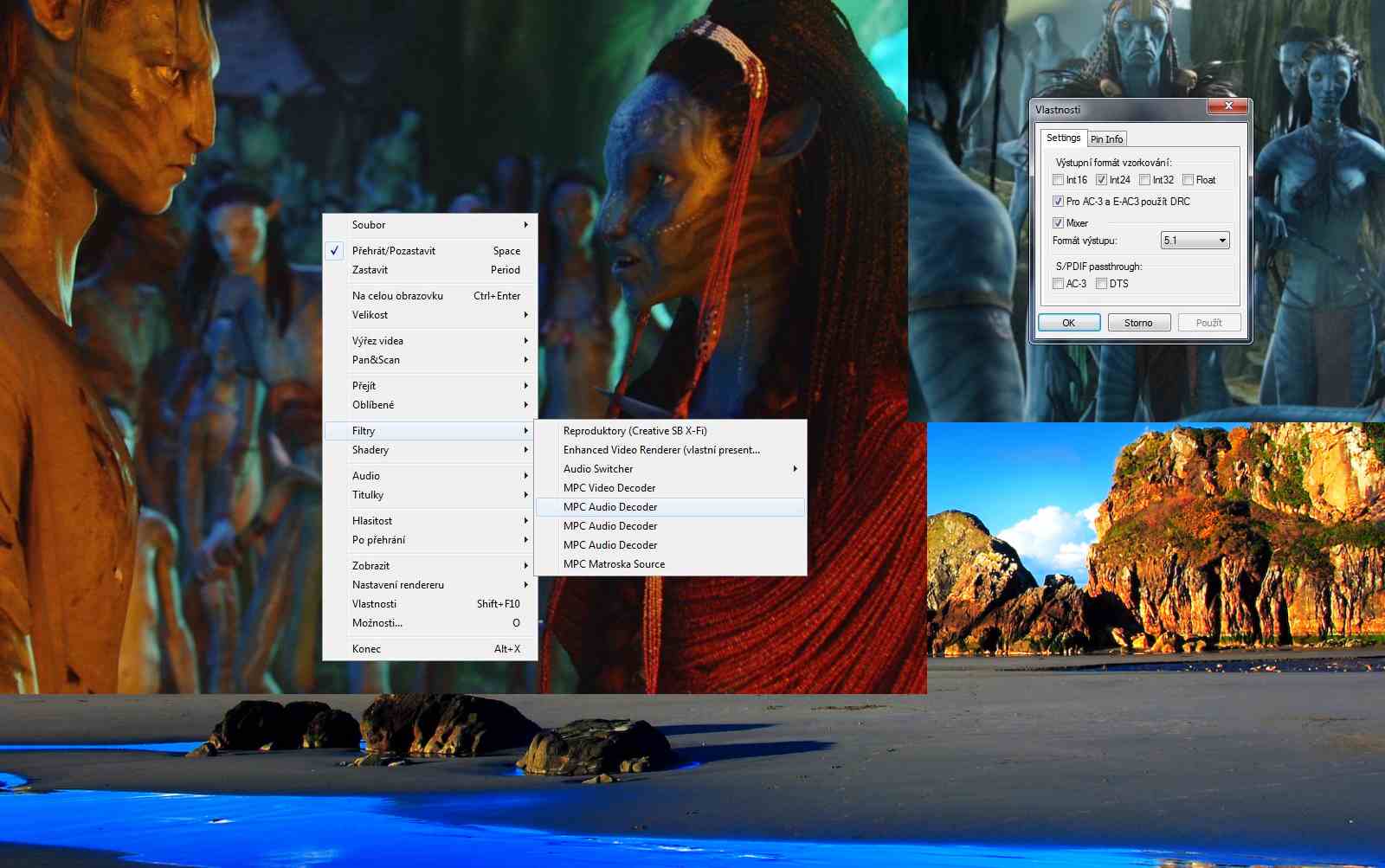Choose Přehrát/Pozastavit in the context menu
1385x868 pixels.
(x=430, y=251)
